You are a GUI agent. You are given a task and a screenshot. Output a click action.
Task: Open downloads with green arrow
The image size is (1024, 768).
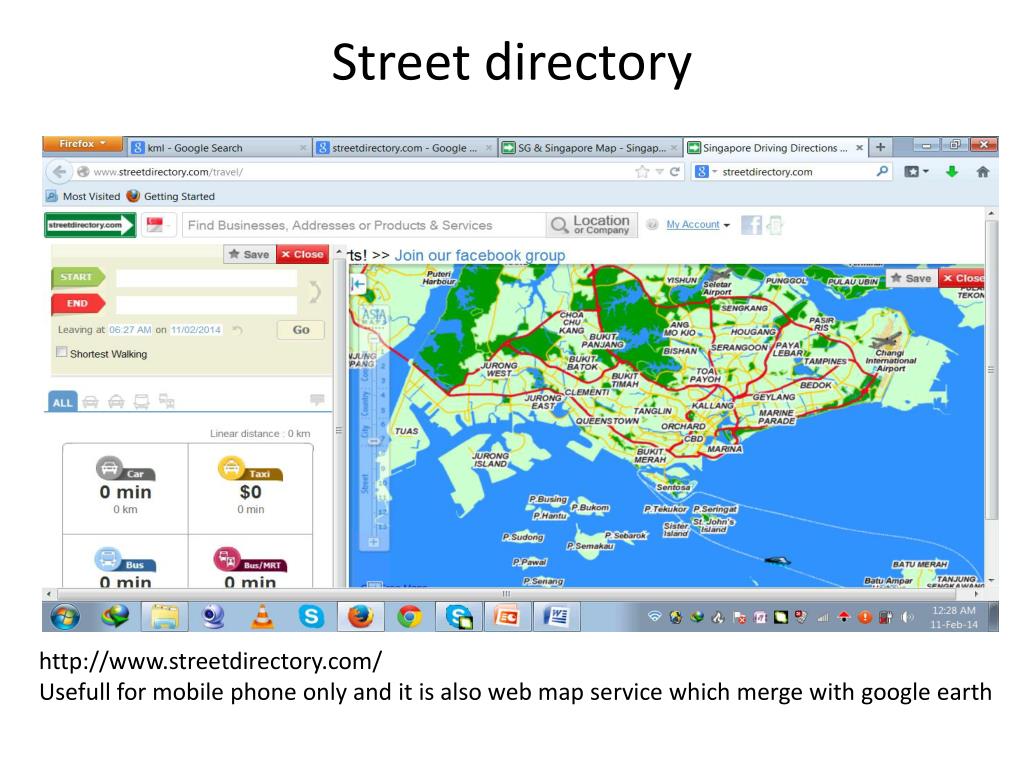pos(952,172)
